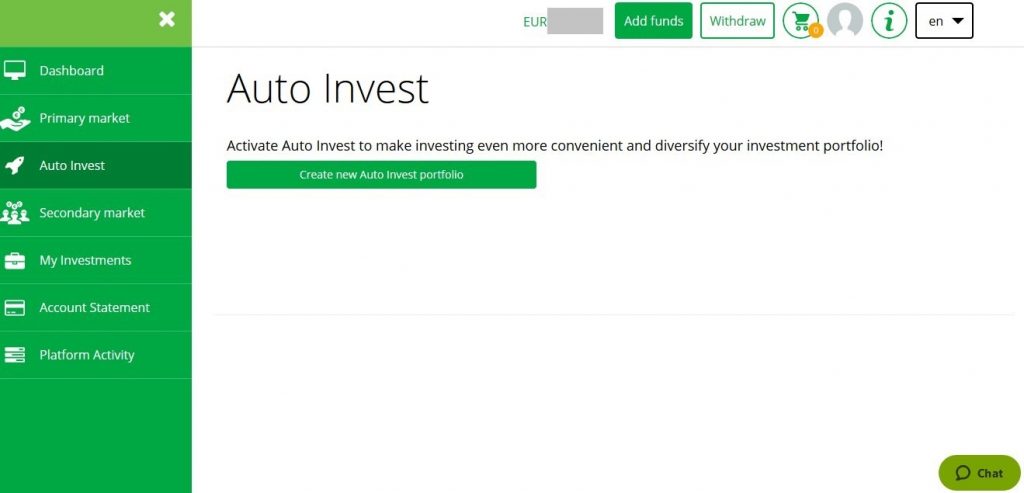Image resolution: width=1024 pixels, height=493 pixels.
Task: Open the Chat widget
Action: point(979,473)
